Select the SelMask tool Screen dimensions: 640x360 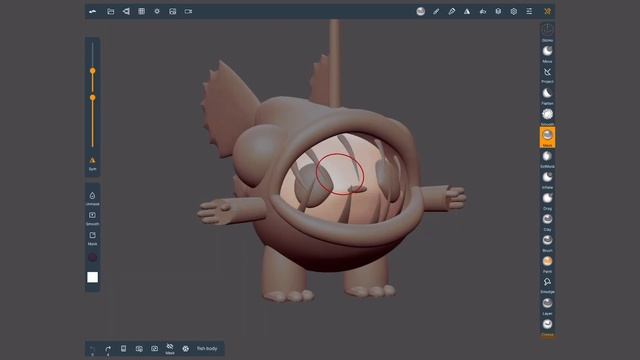pos(547,159)
